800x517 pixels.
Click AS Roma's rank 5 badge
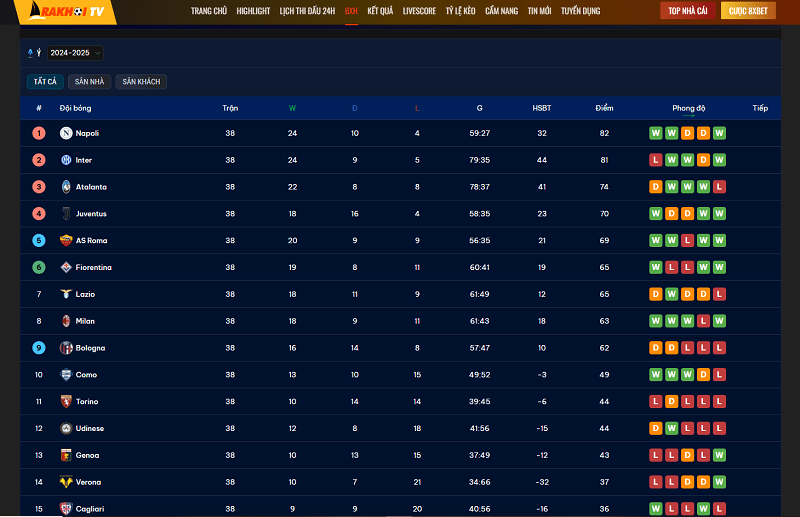pyautogui.click(x=39, y=240)
